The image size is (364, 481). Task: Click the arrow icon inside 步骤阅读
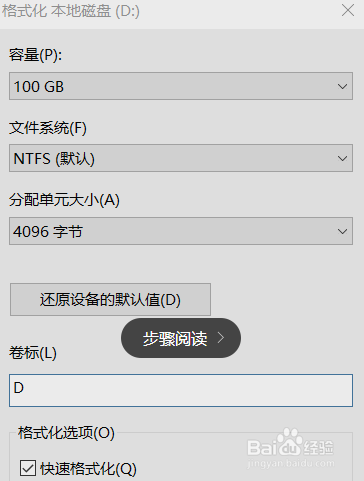221,338
